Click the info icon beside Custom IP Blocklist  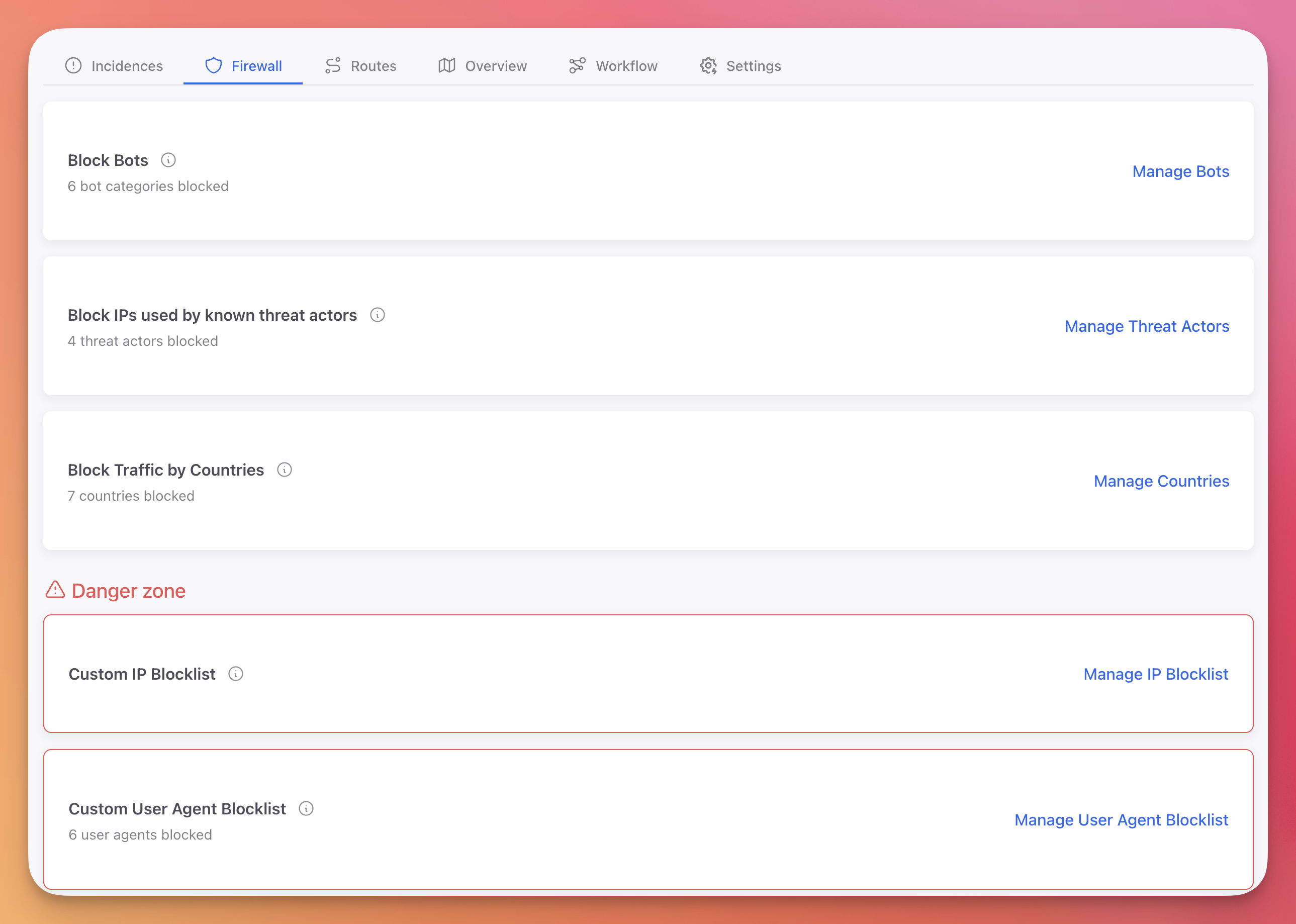click(236, 674)
